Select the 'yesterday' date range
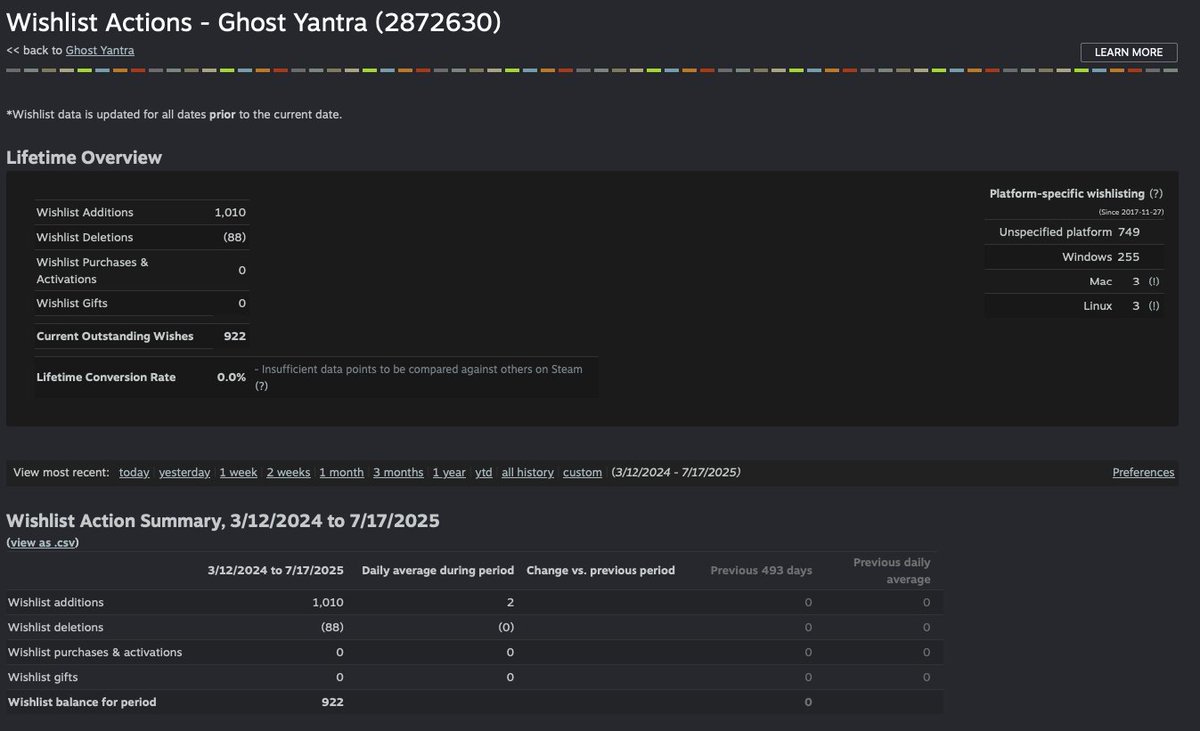Viewport: 1200px width, 731px height. coord(184,472)
